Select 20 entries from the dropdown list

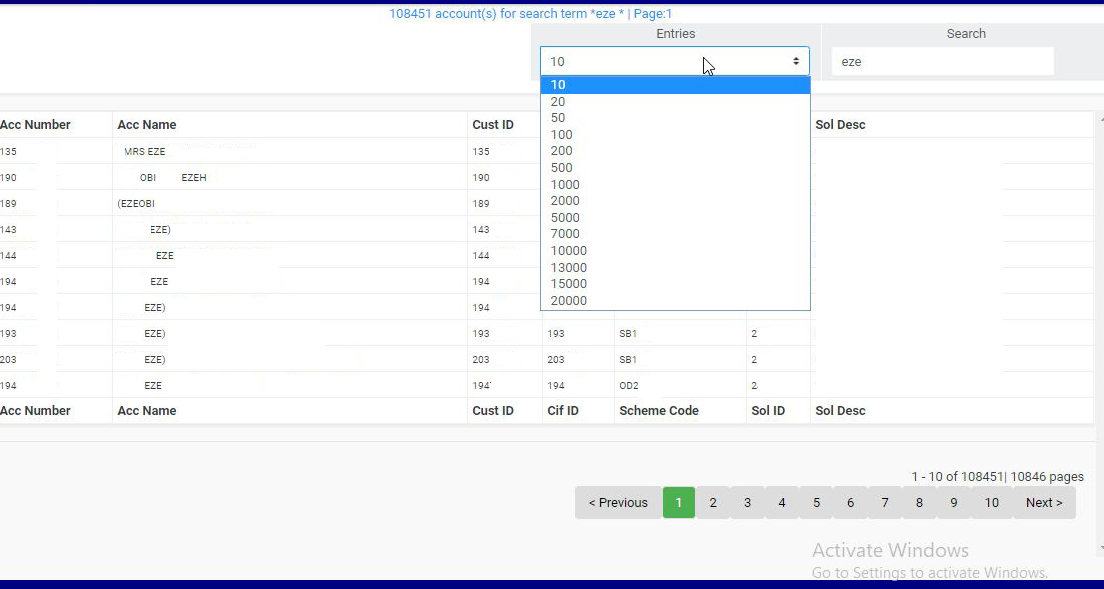click(558, 101)
